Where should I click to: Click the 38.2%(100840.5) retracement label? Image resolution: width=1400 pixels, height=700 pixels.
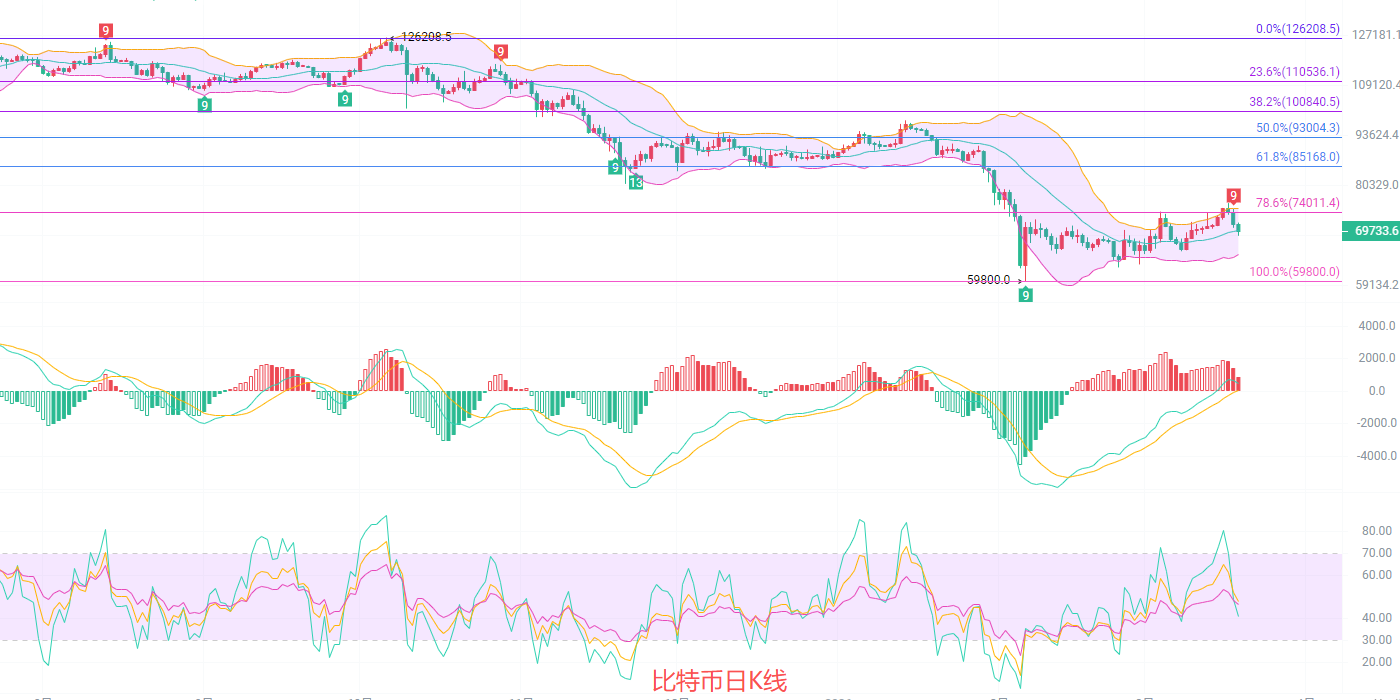tap(1294, 102)
